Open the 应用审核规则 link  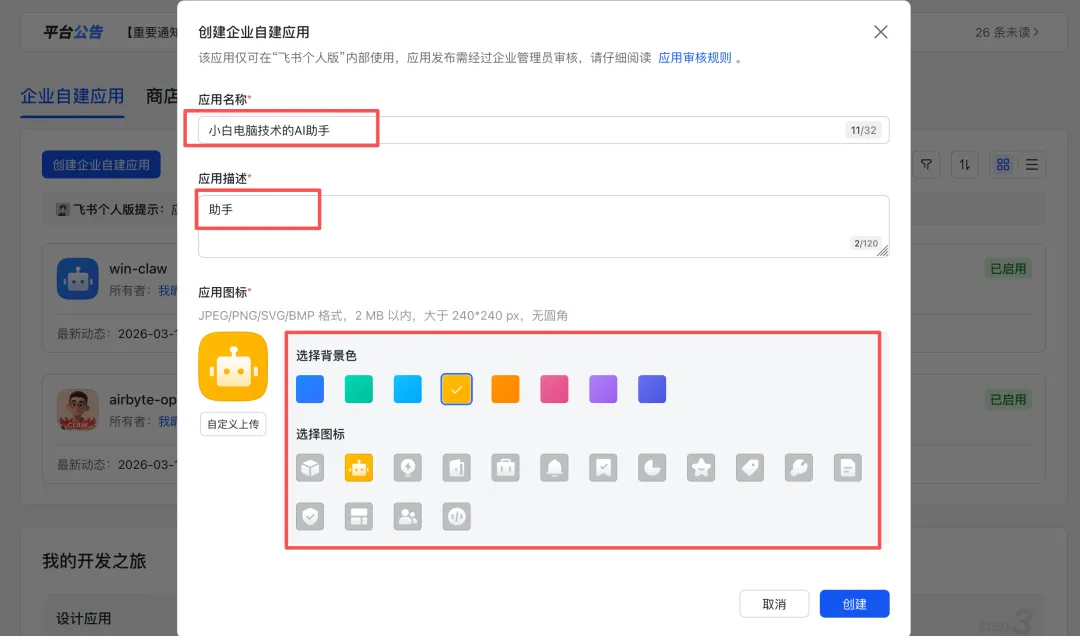[x=695, y=58]
